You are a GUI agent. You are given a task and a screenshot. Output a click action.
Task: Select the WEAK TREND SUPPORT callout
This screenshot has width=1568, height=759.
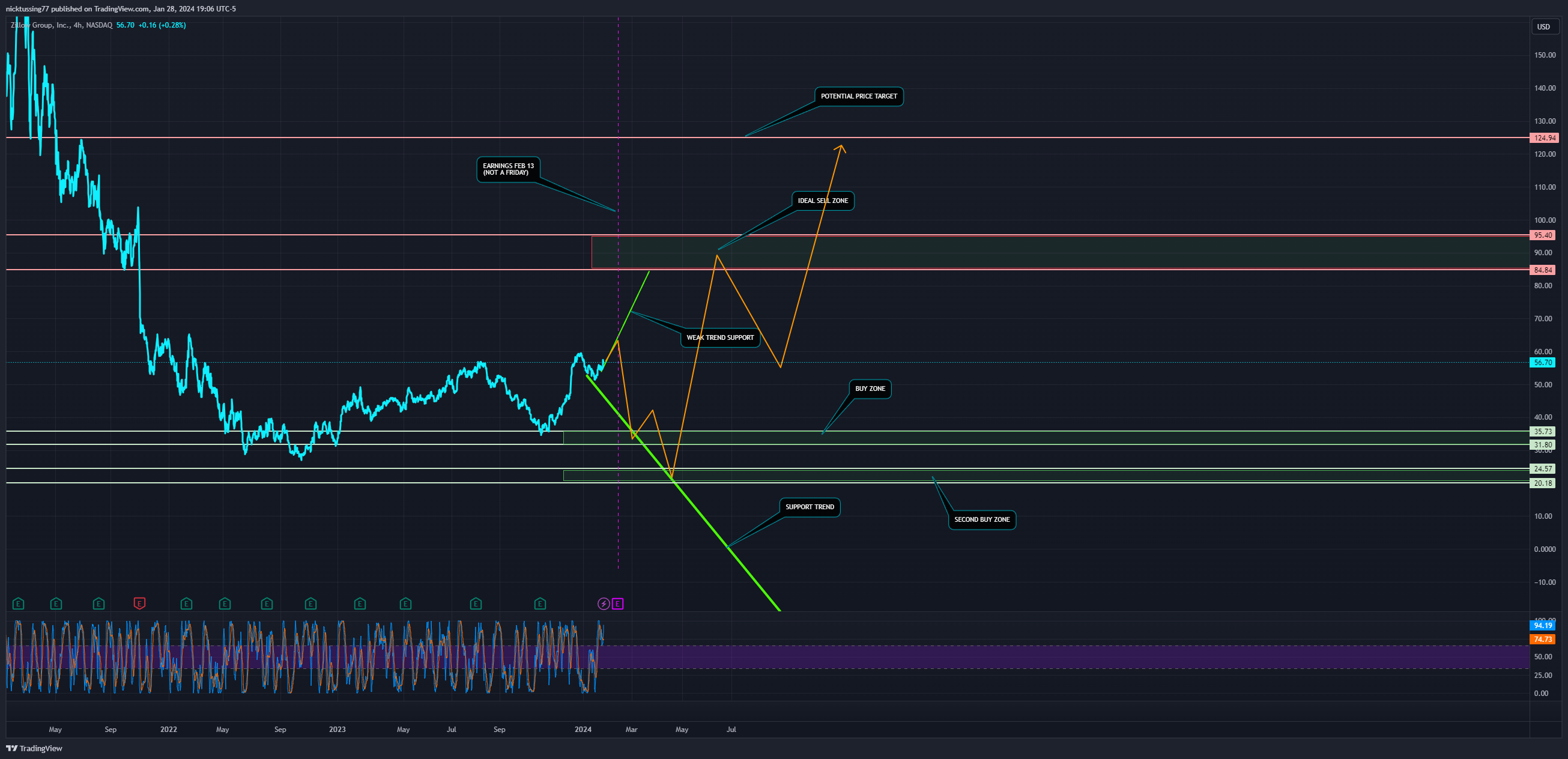click(x=720, y=338)
